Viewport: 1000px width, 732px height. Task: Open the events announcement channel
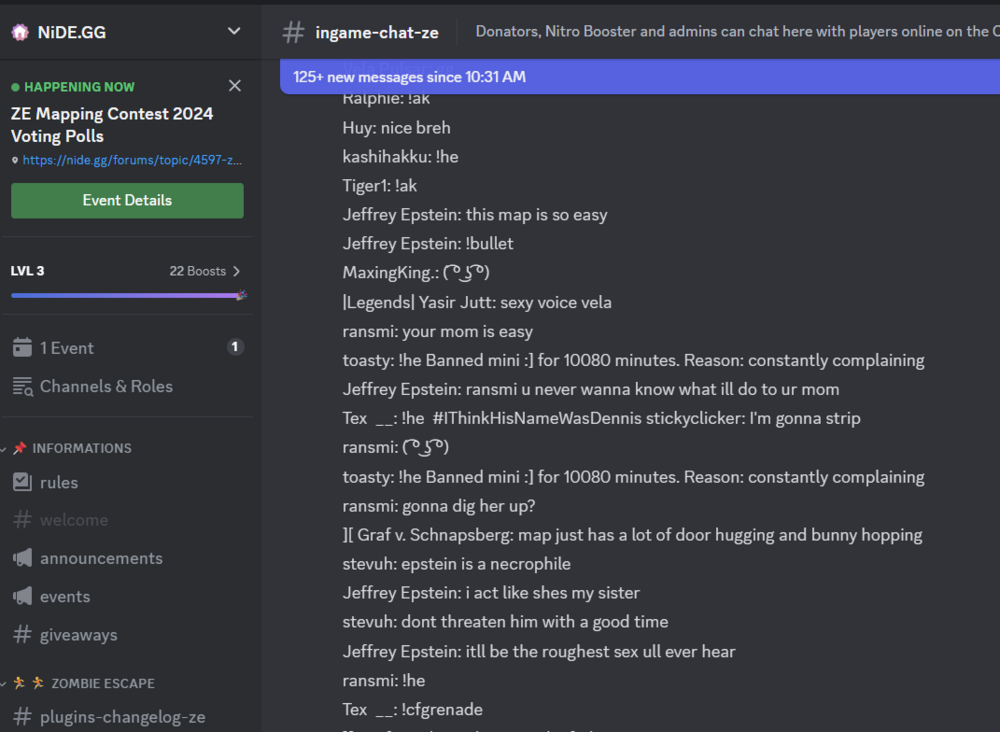pos(65,596)
